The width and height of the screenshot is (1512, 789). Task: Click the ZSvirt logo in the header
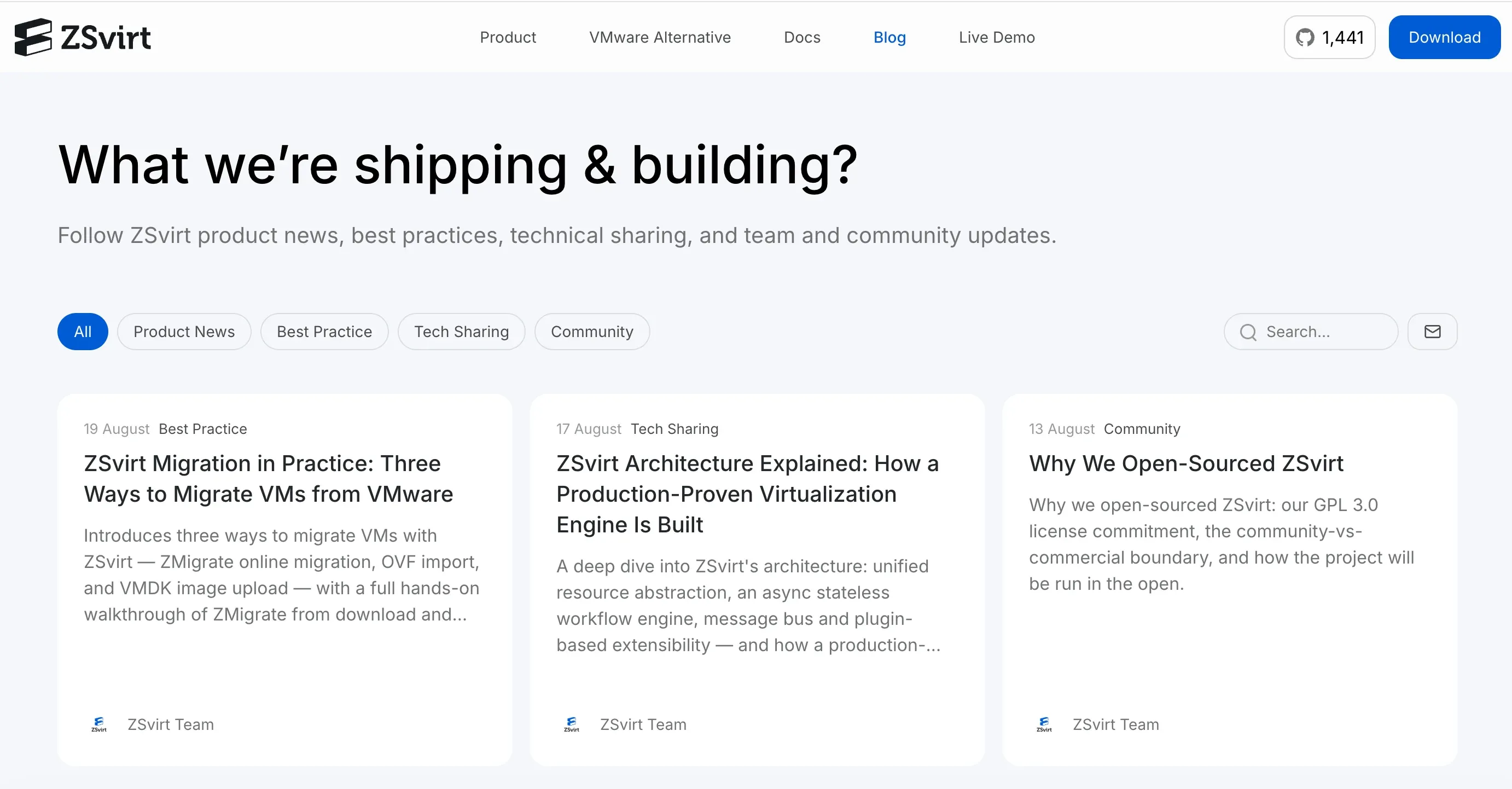[83, 37]
